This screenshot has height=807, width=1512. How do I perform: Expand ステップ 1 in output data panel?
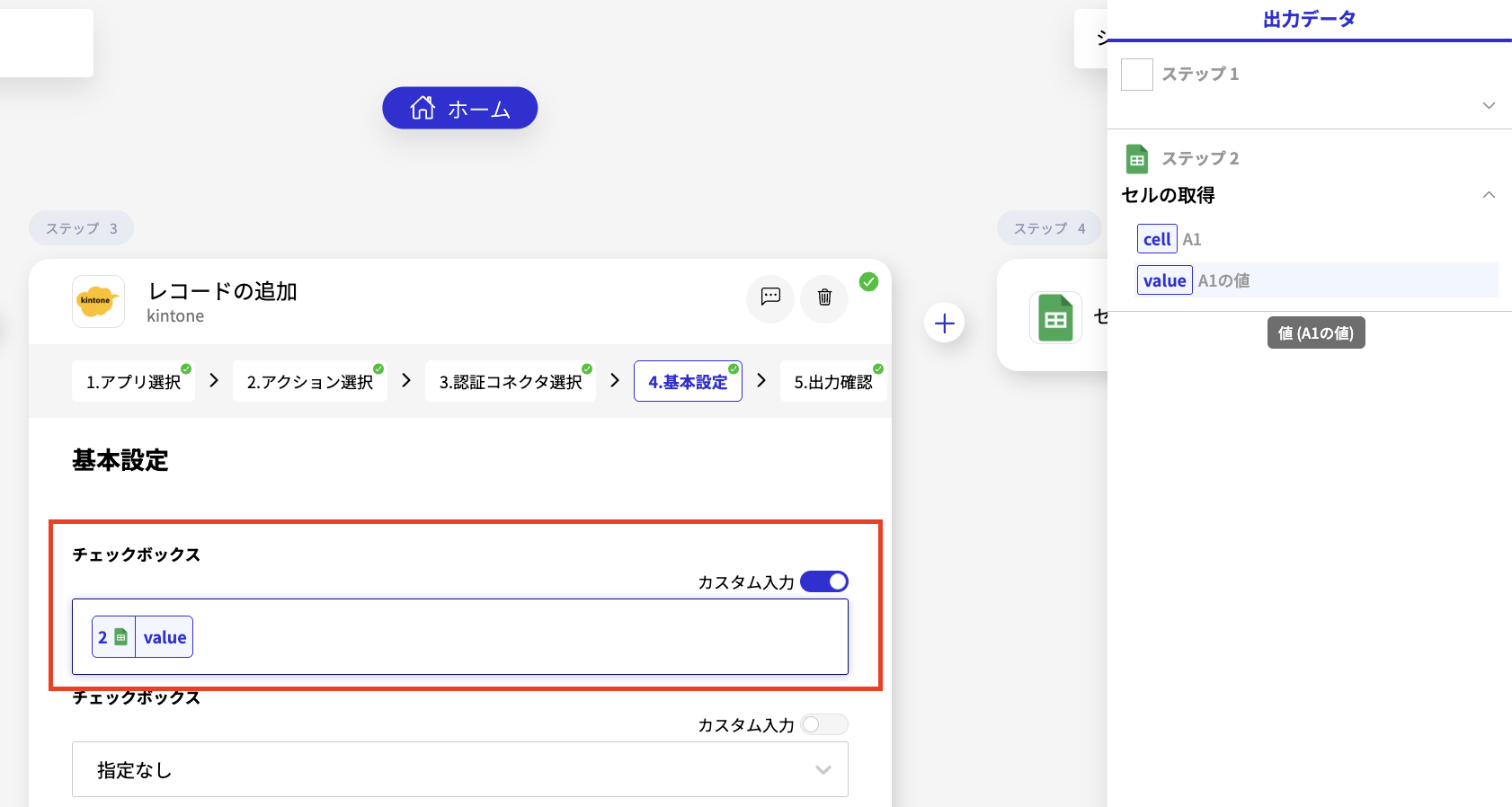(1489, 105)
